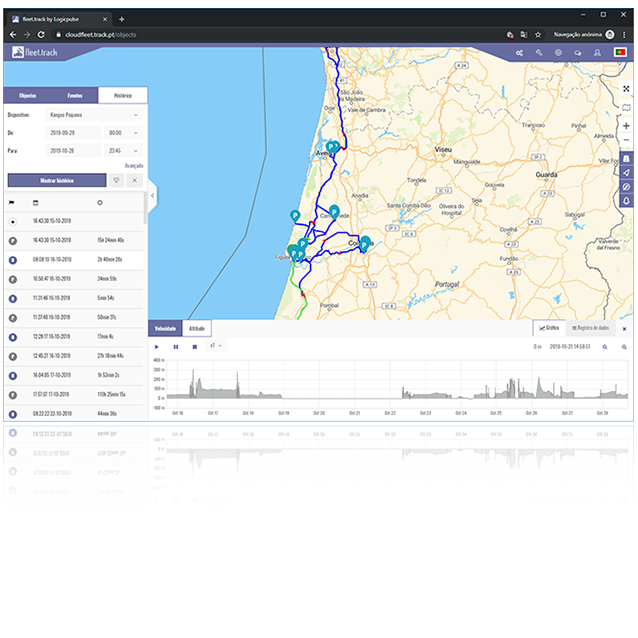Click the Avançado link

point(134,166)
